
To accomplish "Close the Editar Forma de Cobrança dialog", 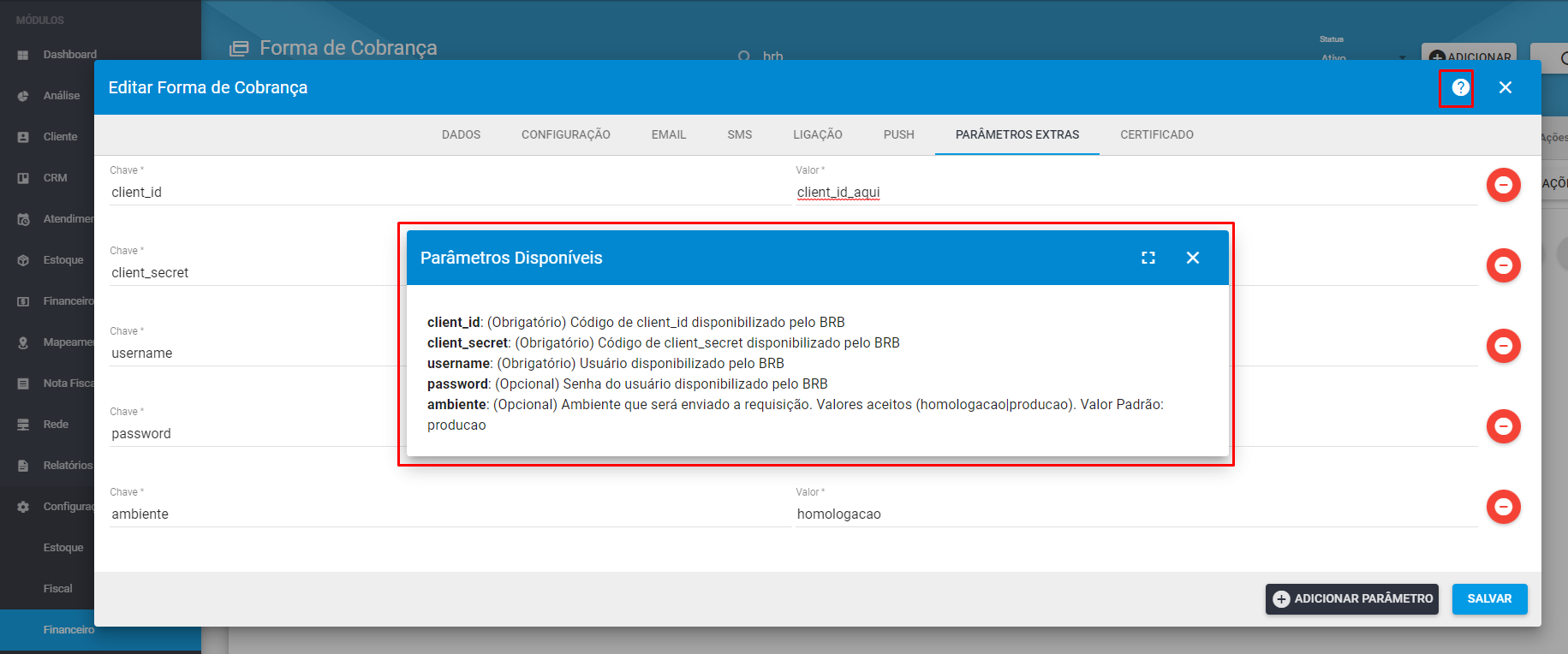I will coord(1505,87).
